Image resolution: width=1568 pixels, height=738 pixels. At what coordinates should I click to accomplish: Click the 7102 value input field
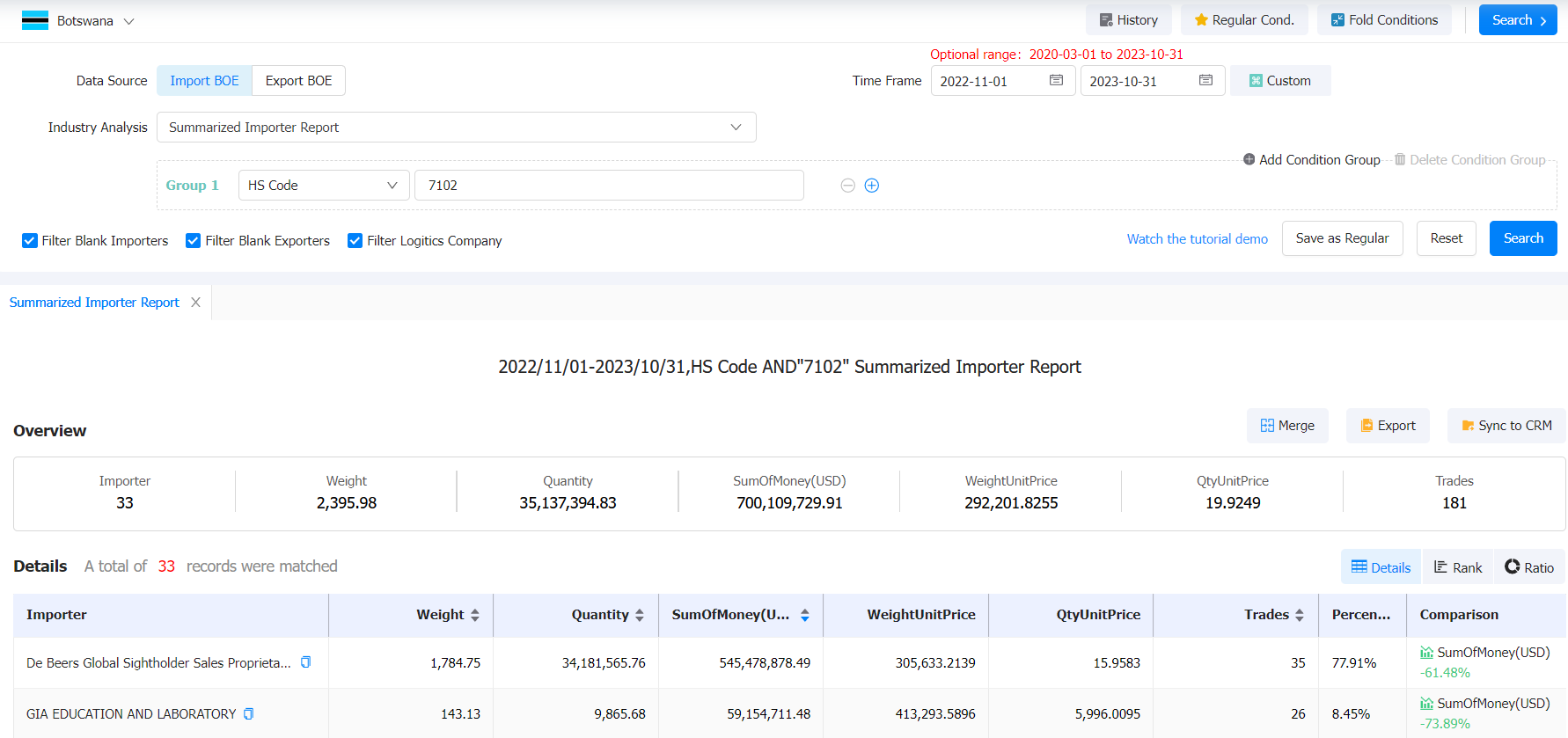click(x=609, y=186)
